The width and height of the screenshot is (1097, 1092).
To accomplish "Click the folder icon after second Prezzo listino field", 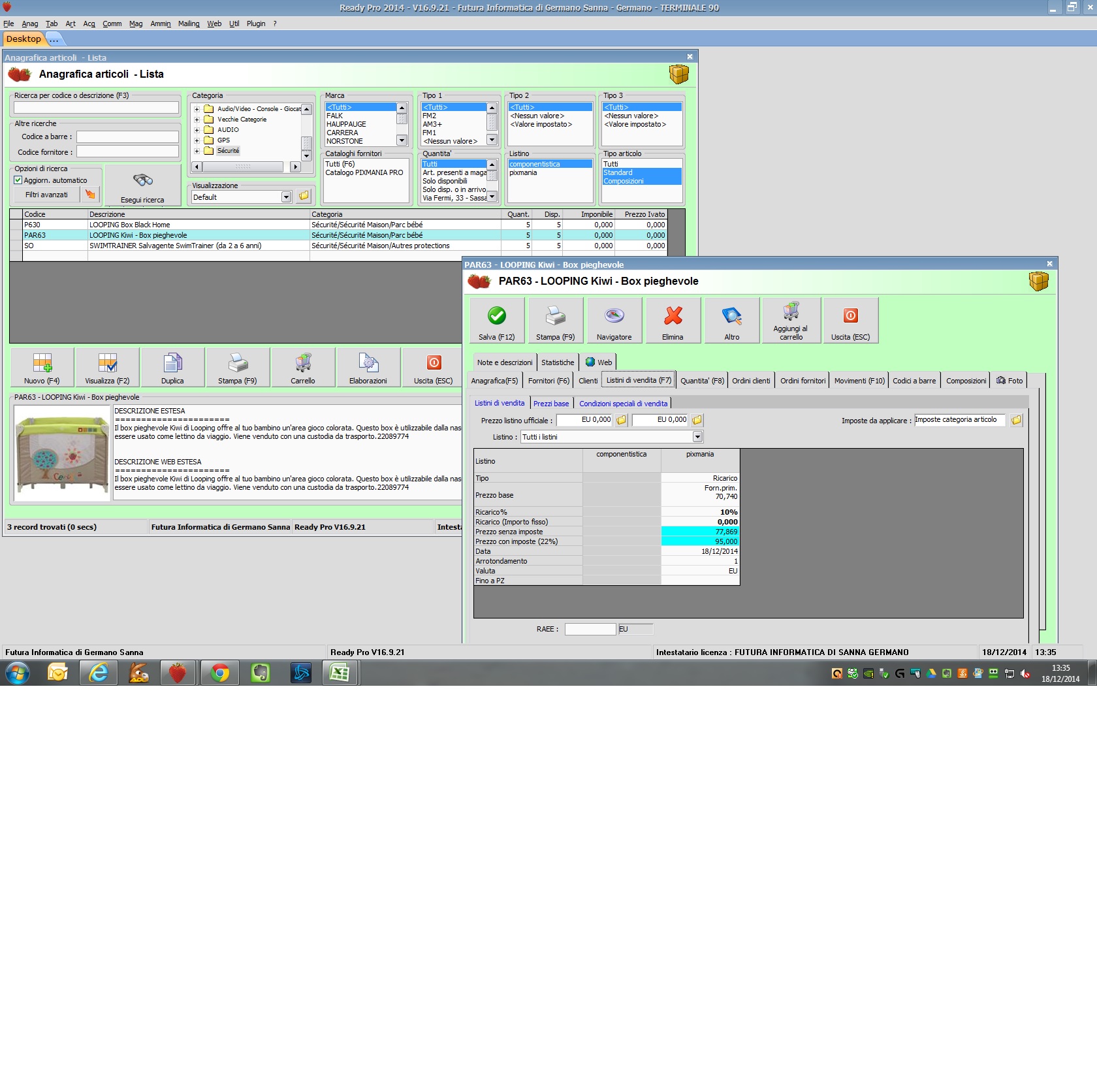I will click(697, 421).
